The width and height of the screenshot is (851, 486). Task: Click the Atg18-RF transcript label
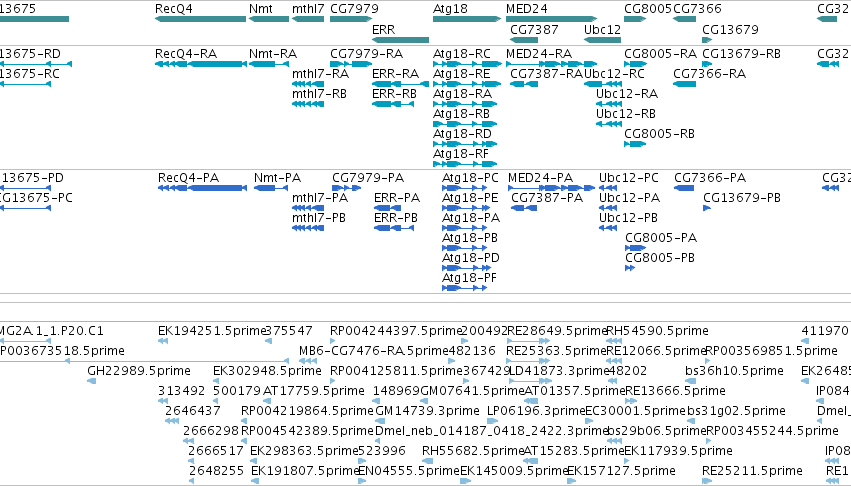coord(461,154)
